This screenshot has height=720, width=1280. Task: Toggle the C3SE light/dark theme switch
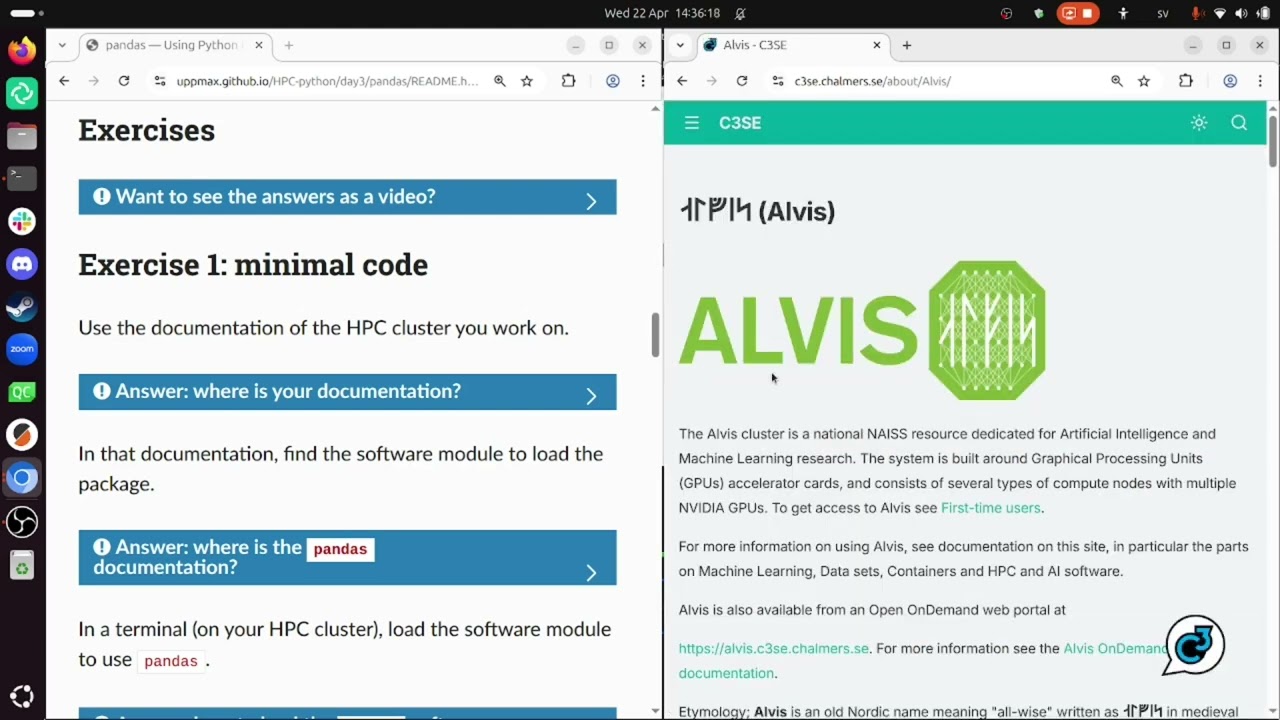(1199, 123)
